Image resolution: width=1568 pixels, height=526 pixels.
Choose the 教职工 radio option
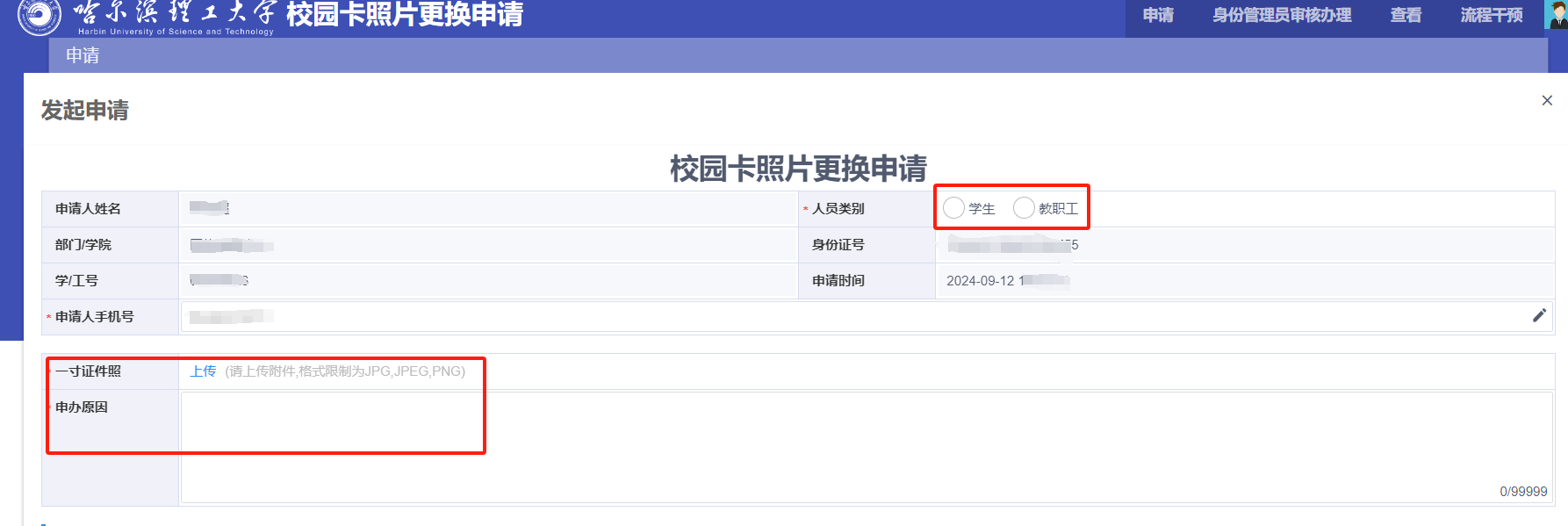tap(1024, 208)
